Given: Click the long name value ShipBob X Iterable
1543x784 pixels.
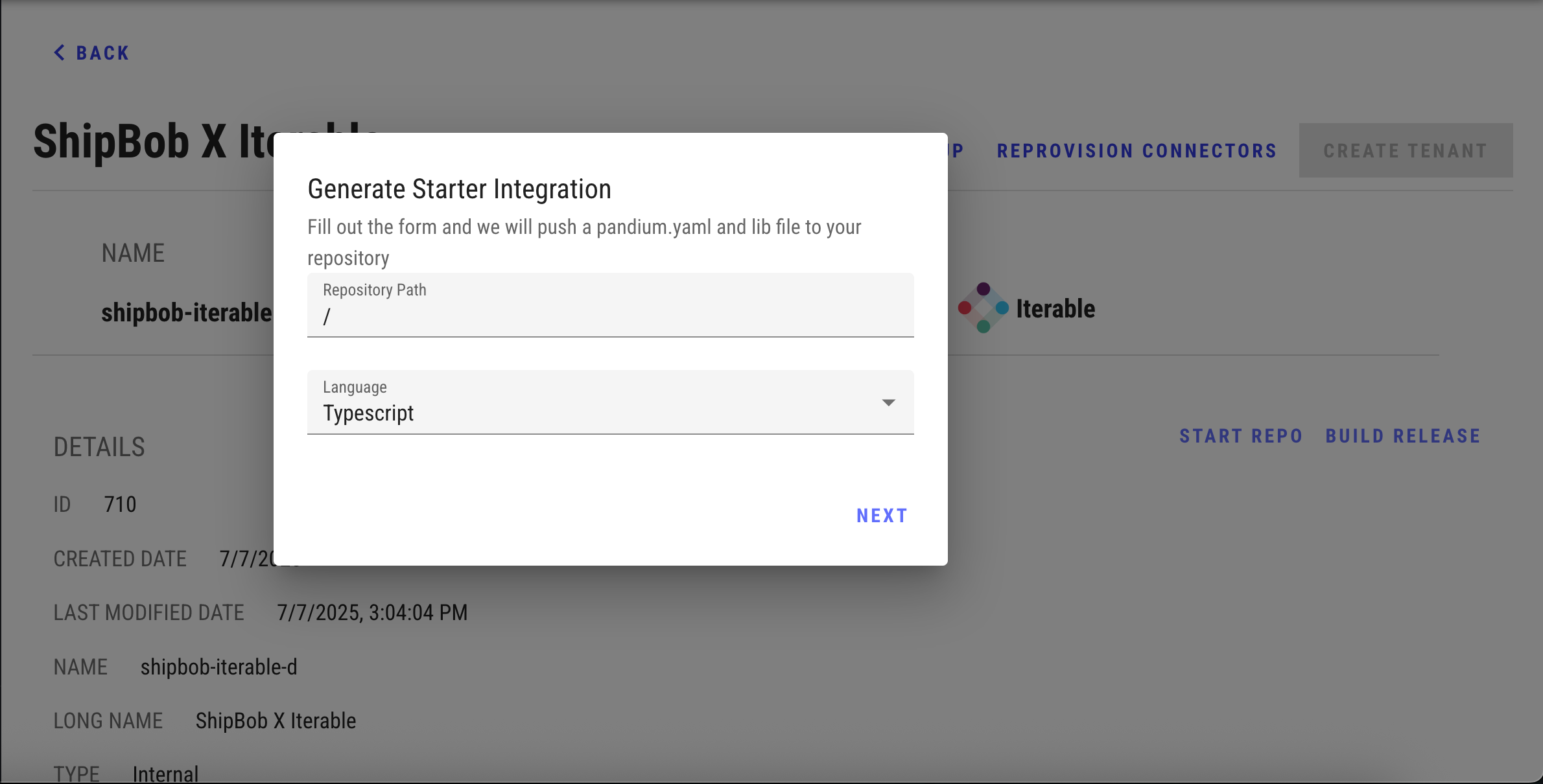Looking at the screenshot, I should tap(276, 721).
